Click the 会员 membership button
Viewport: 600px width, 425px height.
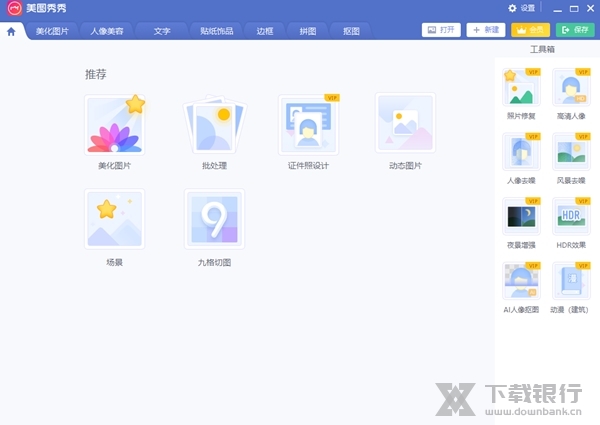tap(530, 30)
